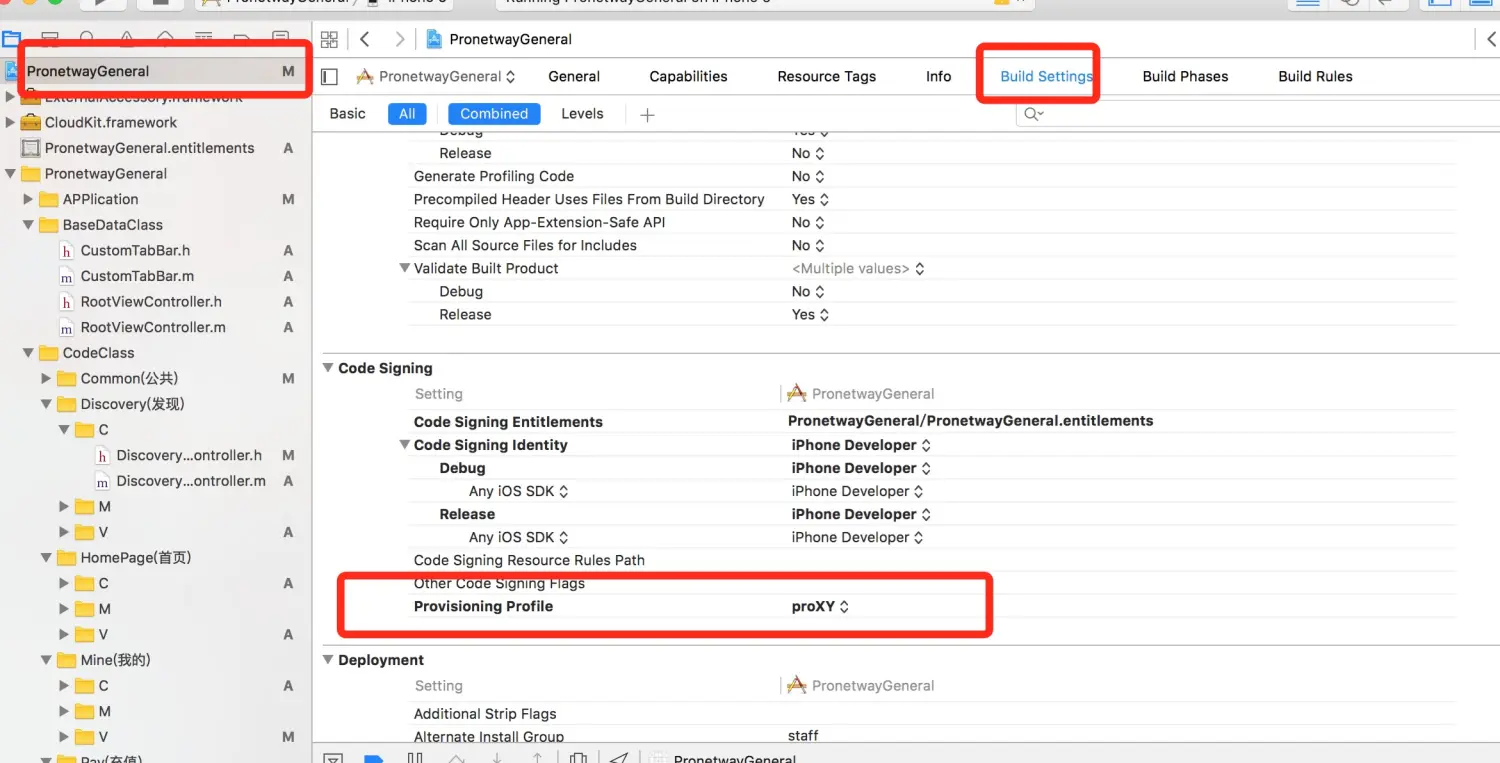
Task: Select the All settings filter
Action: point(407,114)
